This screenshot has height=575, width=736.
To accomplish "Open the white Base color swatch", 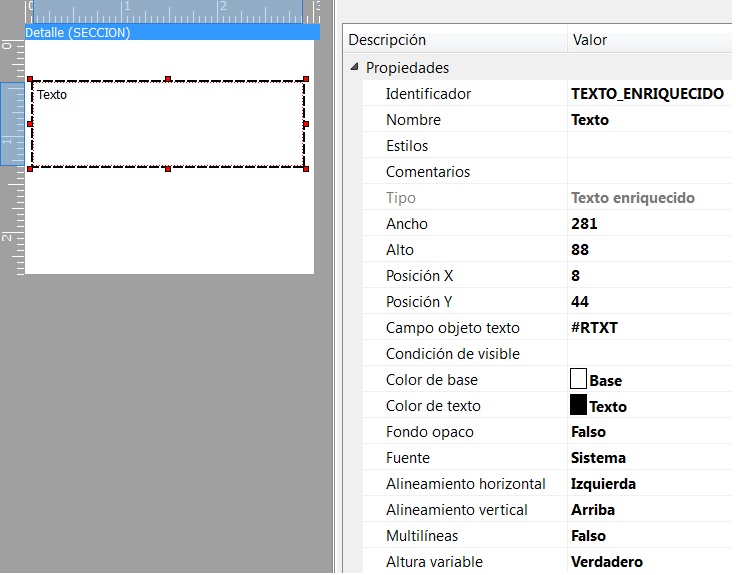I will pos(578,379).
